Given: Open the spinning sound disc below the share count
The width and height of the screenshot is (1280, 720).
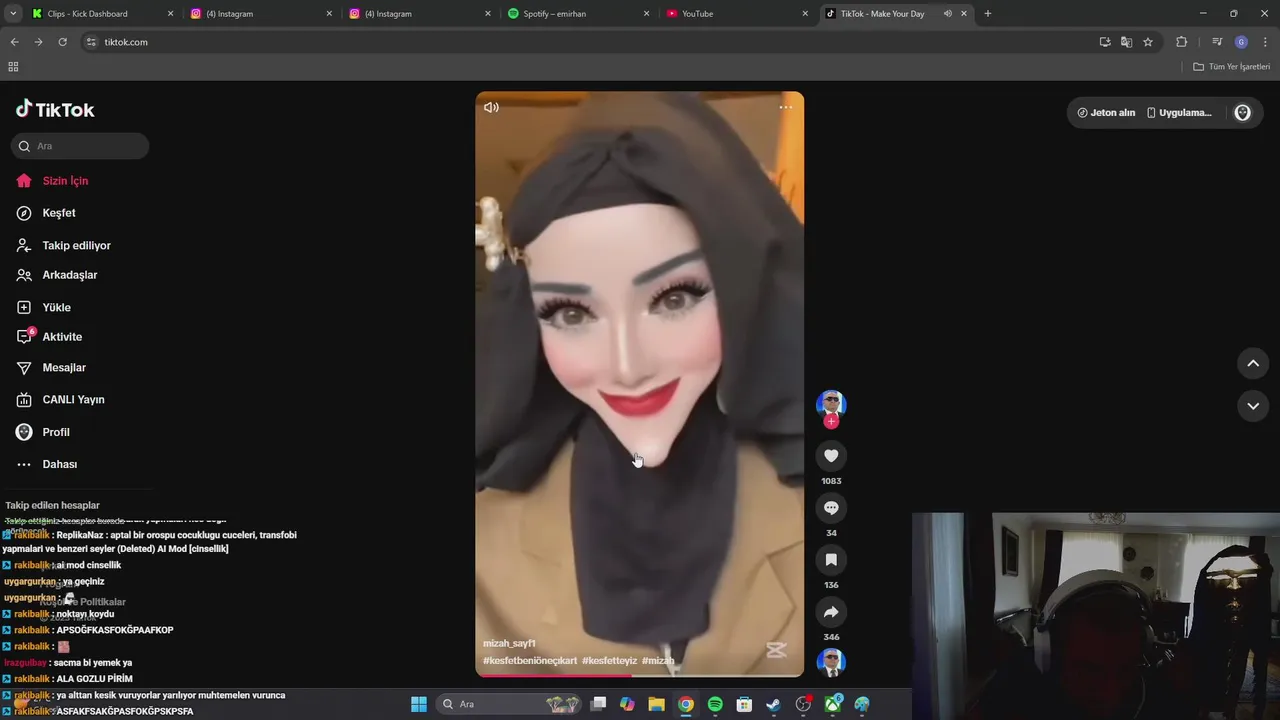Looking at the screenshot, I should [831, 662].
